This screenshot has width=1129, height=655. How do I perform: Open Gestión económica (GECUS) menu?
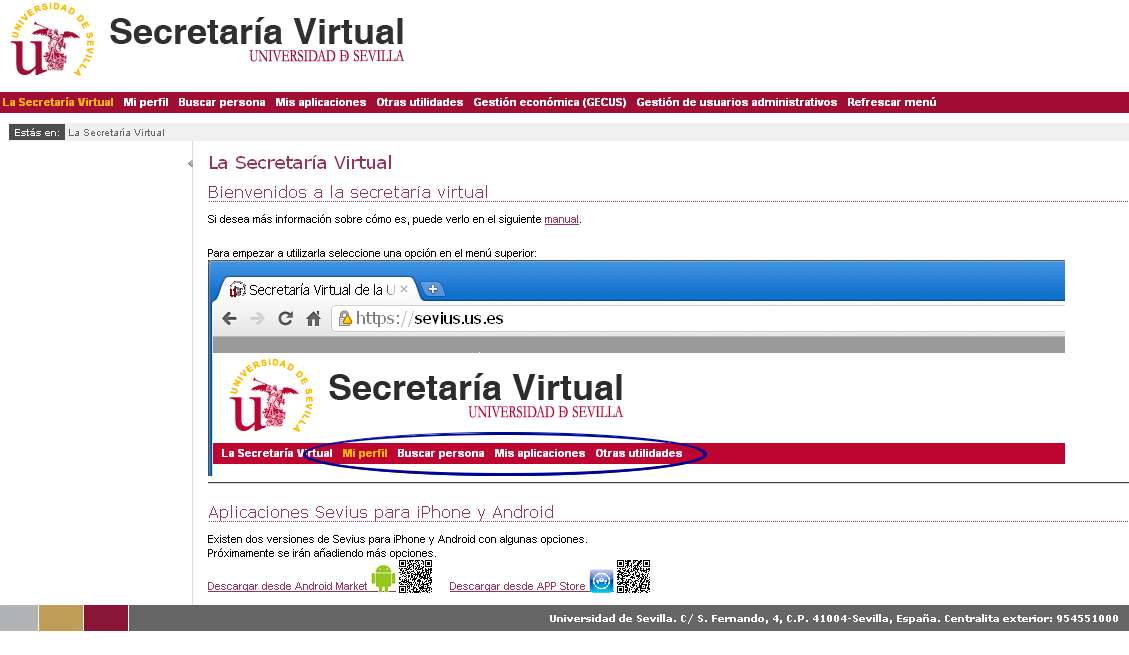click(549, 102)
